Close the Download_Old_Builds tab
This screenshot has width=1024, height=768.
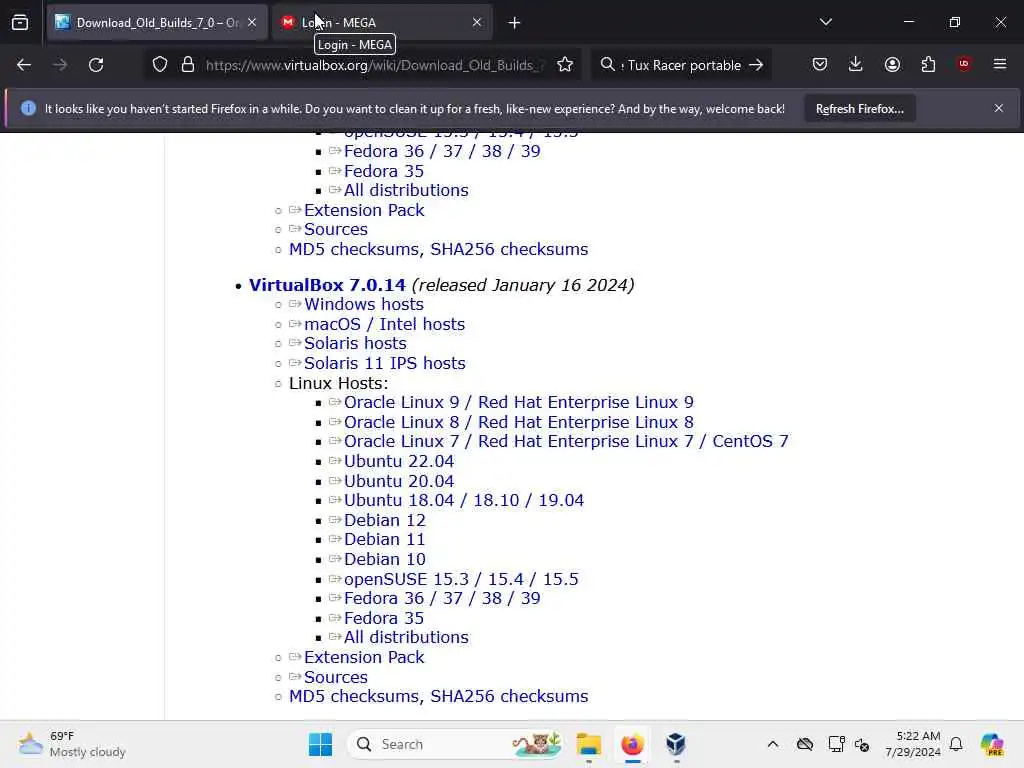(x=252, y=23)
